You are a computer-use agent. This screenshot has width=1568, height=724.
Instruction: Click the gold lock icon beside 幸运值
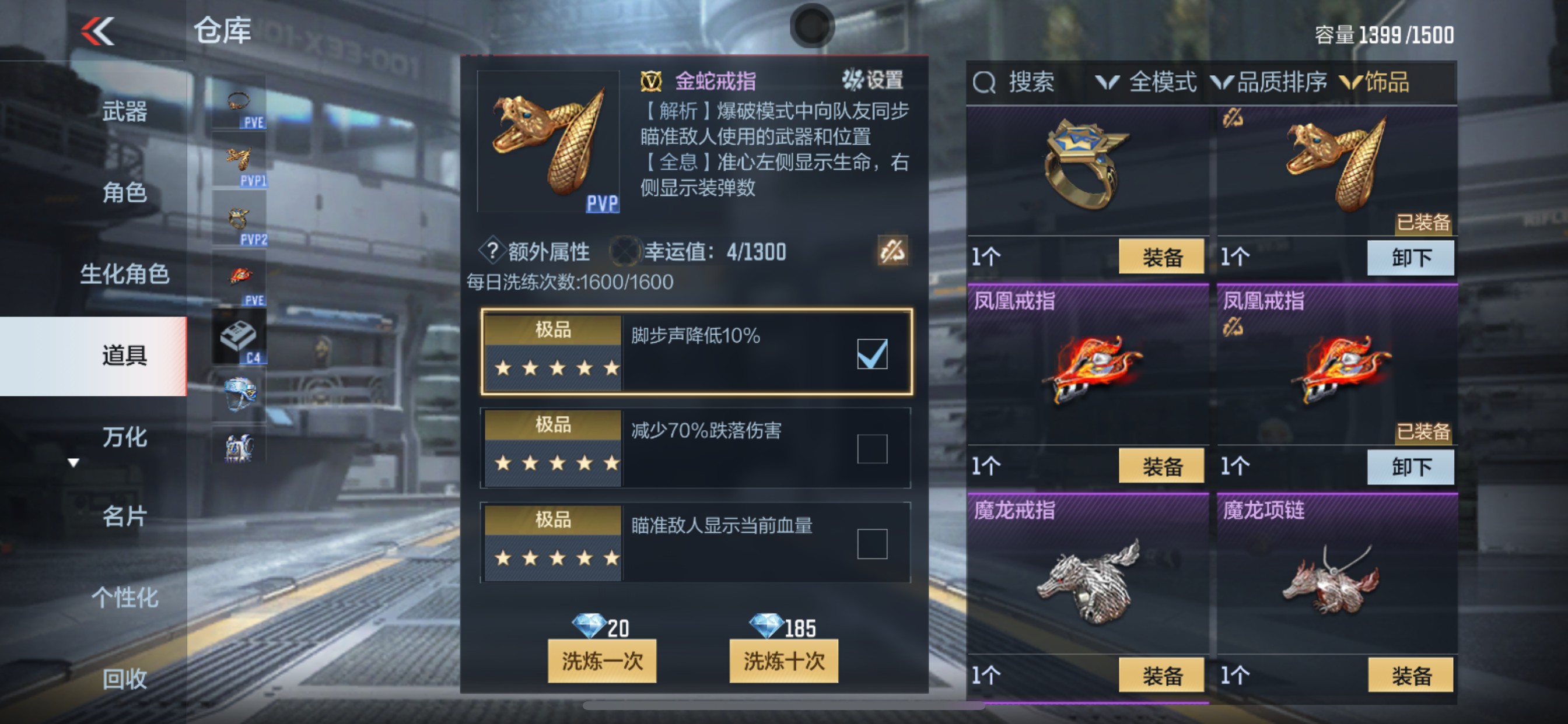[892, 251]
